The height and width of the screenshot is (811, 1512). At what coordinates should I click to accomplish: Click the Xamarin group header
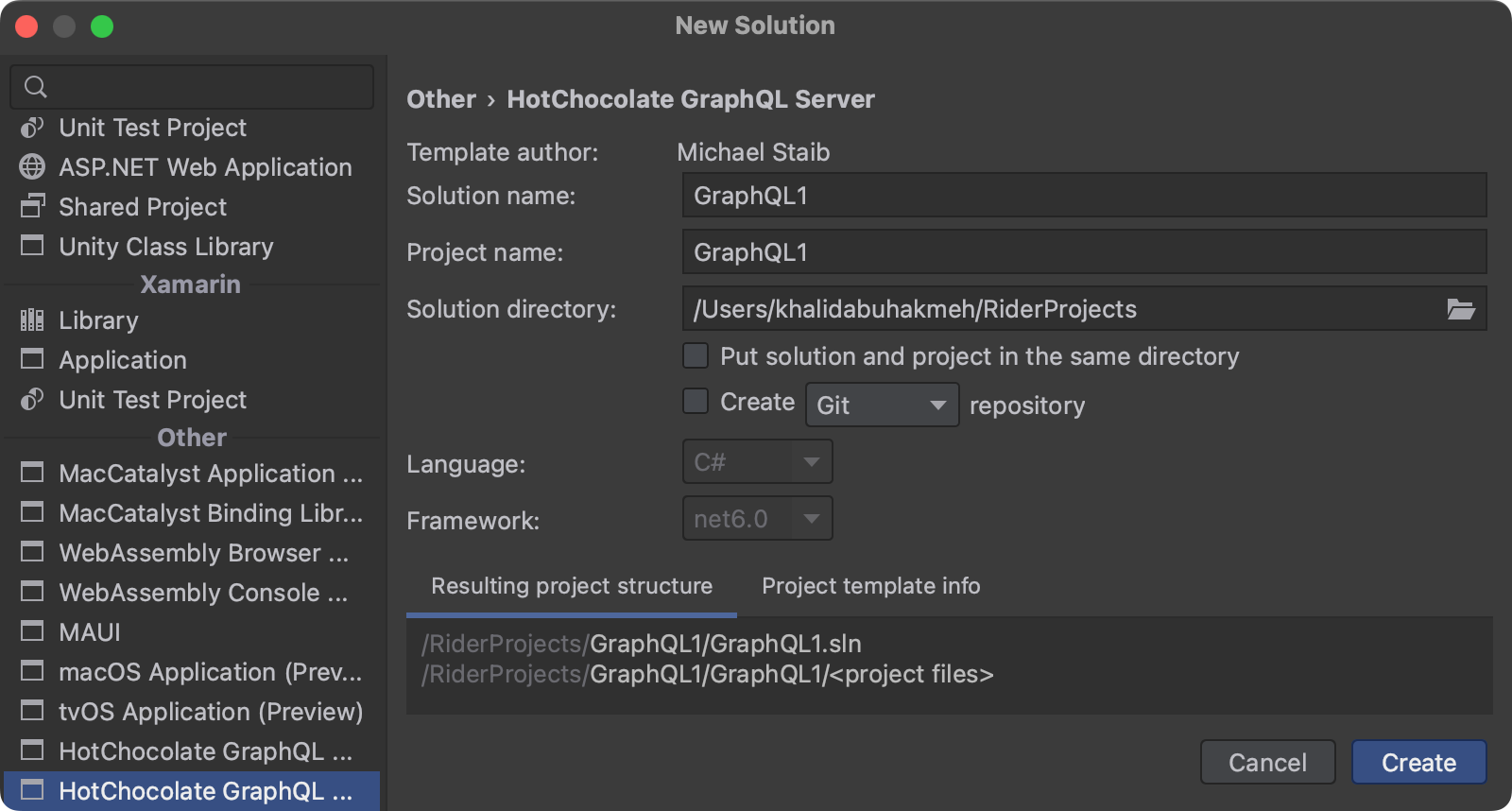coord(191,285)
